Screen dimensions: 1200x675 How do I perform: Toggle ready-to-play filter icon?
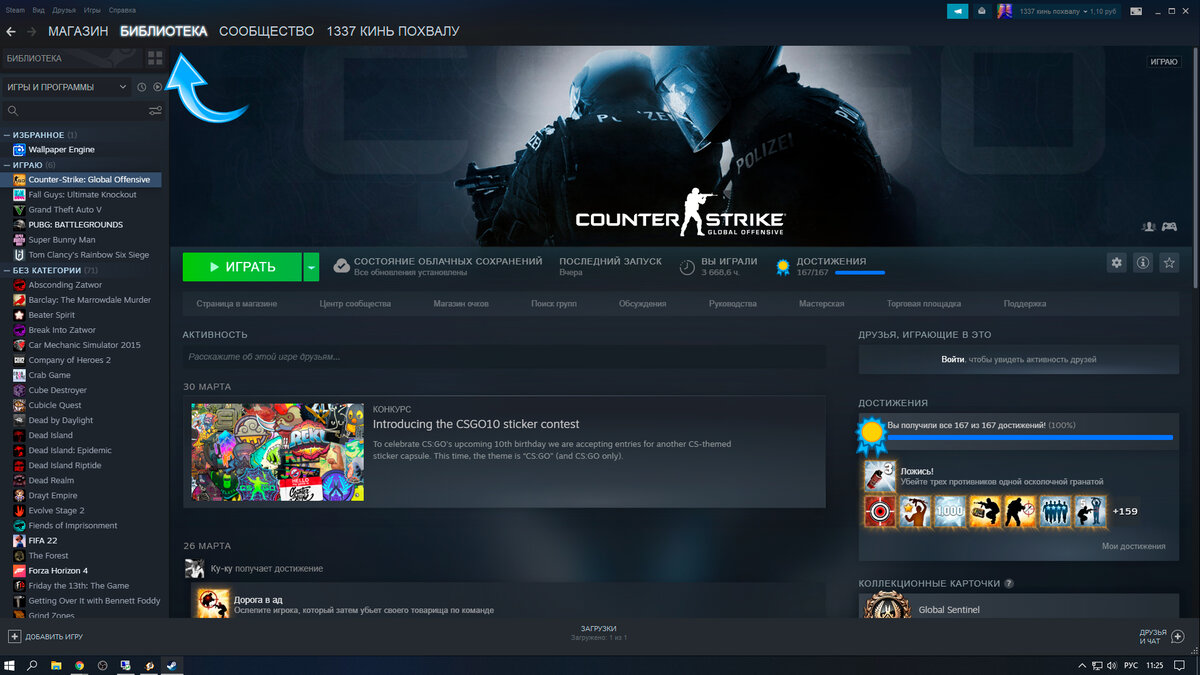157,87
